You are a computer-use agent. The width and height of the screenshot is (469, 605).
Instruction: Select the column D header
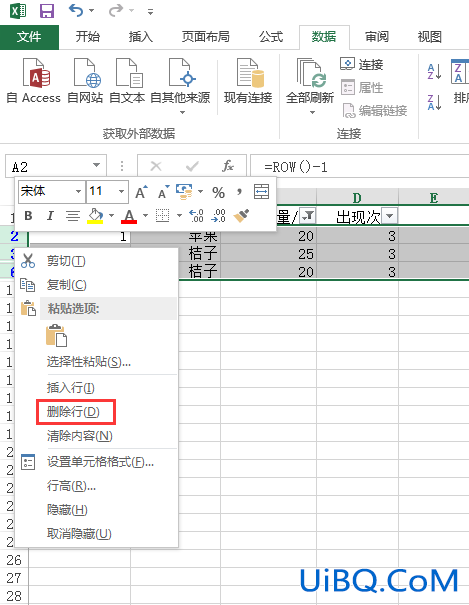click(357, 198)
